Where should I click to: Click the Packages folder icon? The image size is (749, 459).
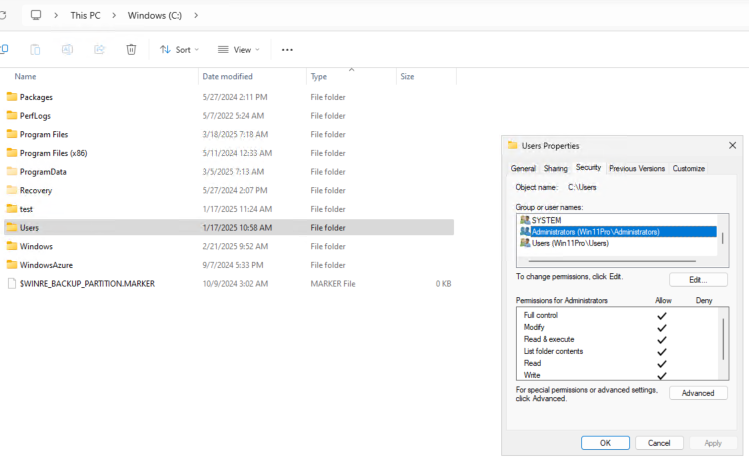click(x=12, y=96)
